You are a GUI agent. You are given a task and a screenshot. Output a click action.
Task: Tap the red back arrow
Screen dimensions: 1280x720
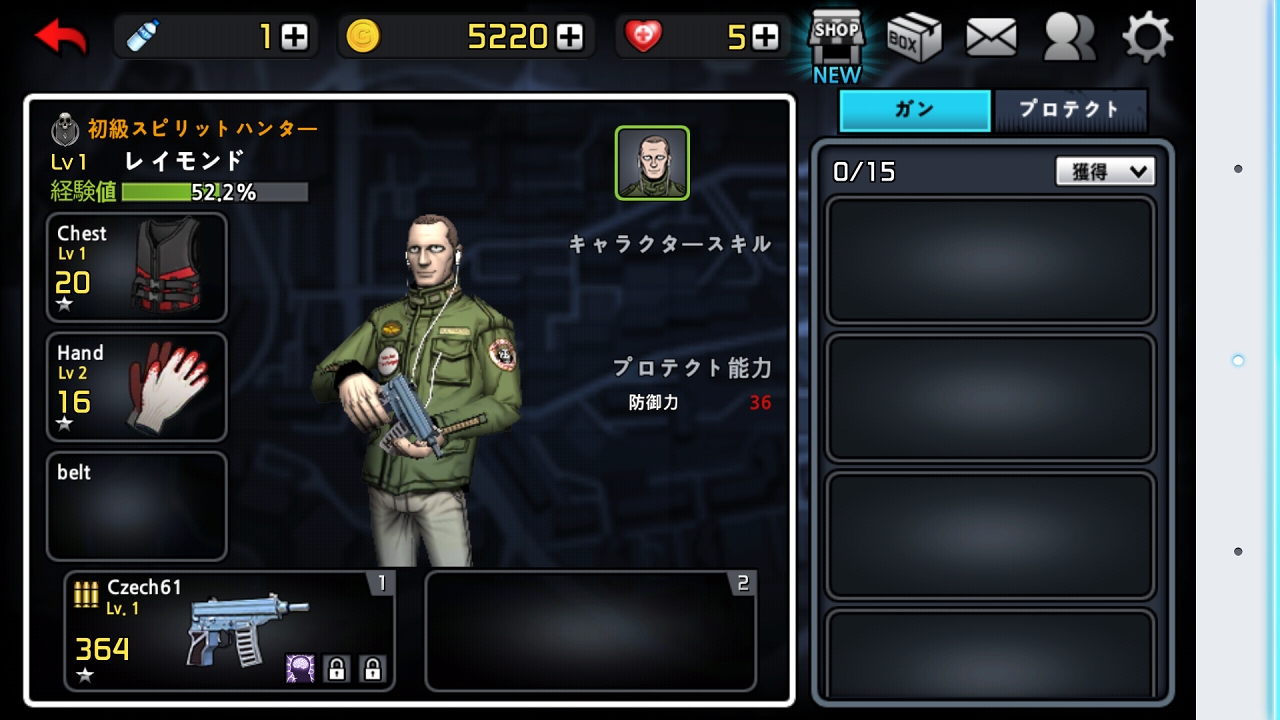[61, 37]
